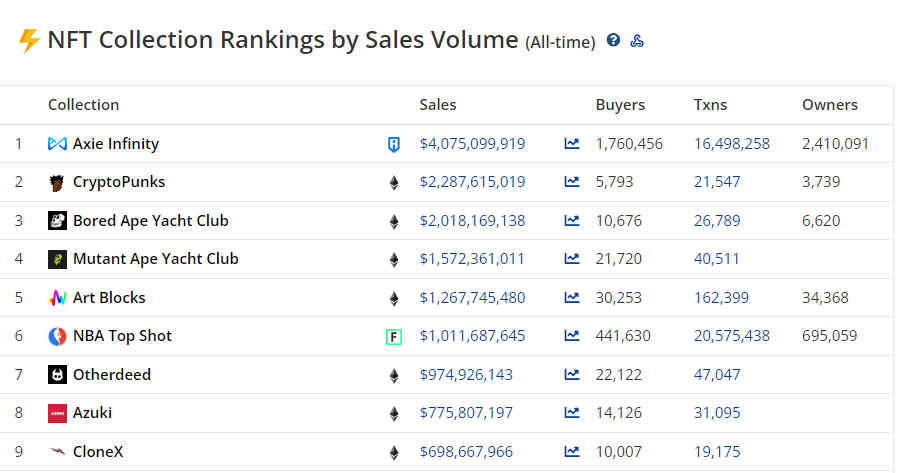The width and height of the screenshot is (899, 473).
Task: Click the help question mark icon
Action: pos(613,40)
